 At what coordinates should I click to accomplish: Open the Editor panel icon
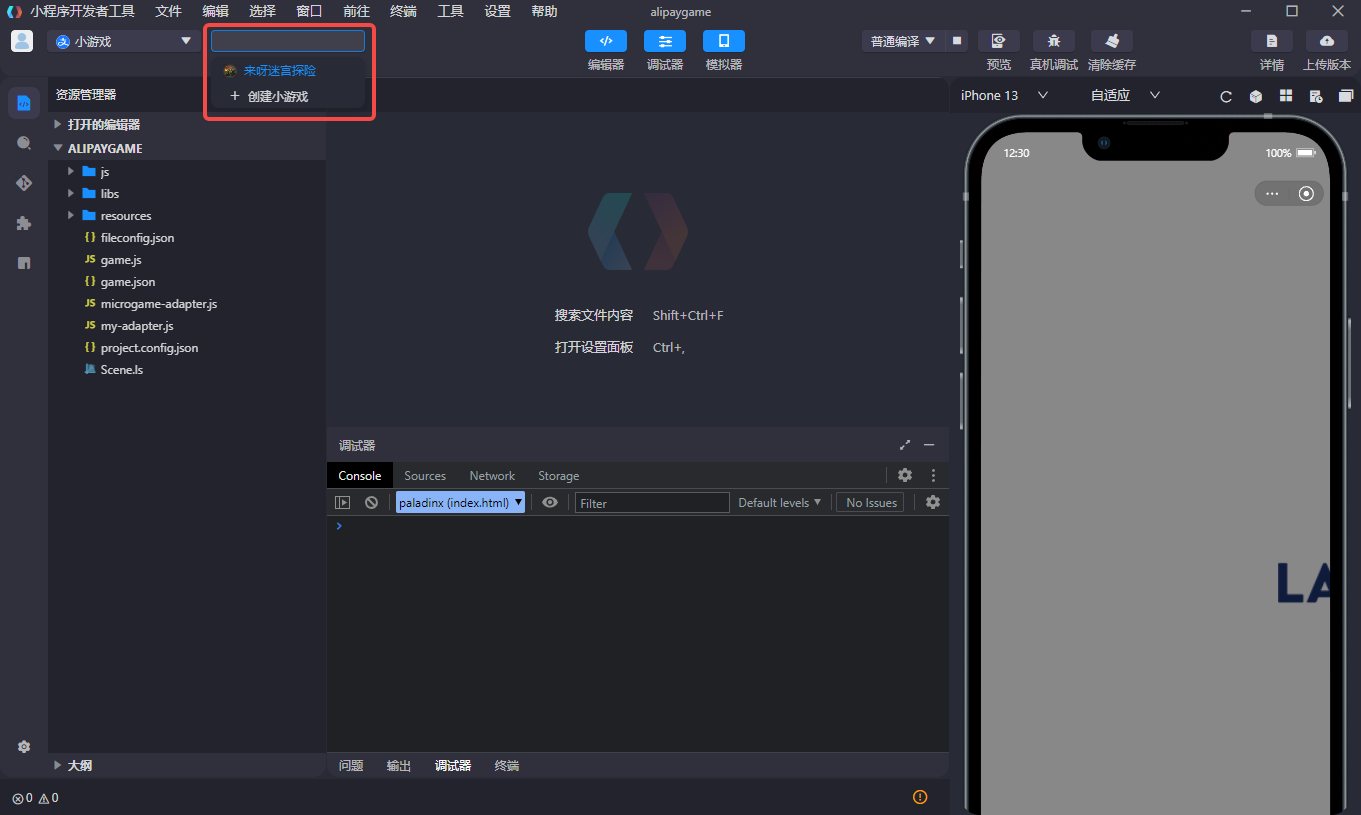pyautogui.click(x=605, y=41)
